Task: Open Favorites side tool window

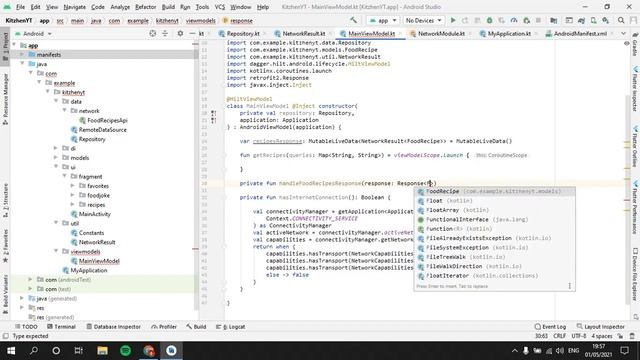Action: [x=5, y=247]
